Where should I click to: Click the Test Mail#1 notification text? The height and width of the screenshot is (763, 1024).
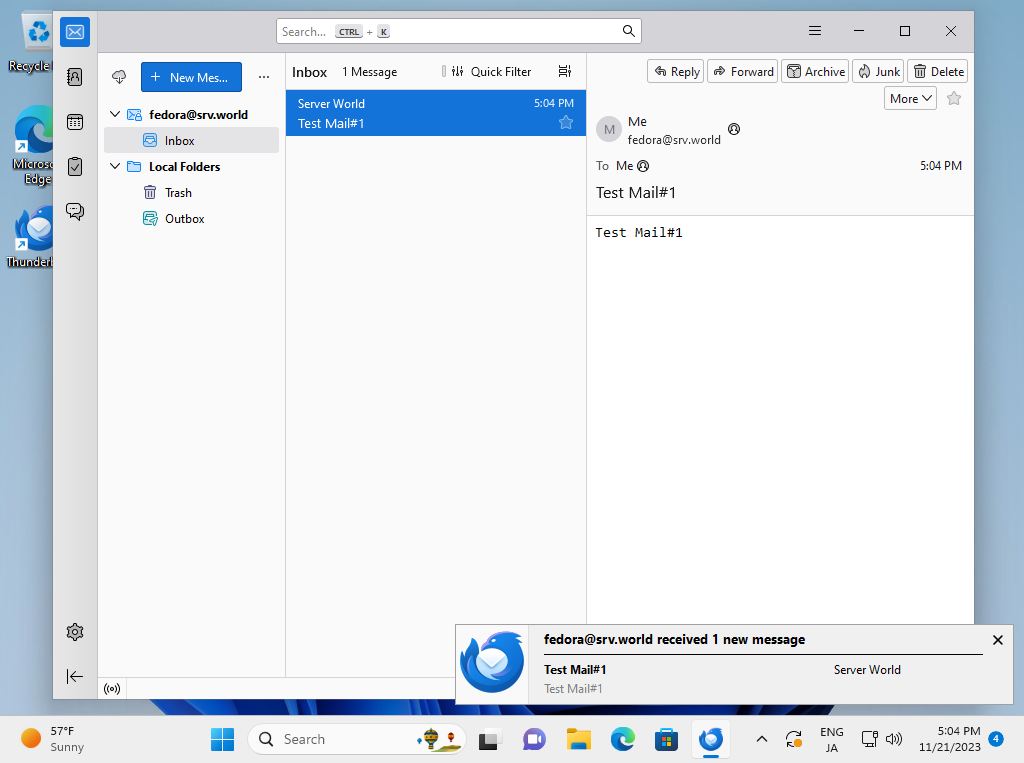[575, 670]
